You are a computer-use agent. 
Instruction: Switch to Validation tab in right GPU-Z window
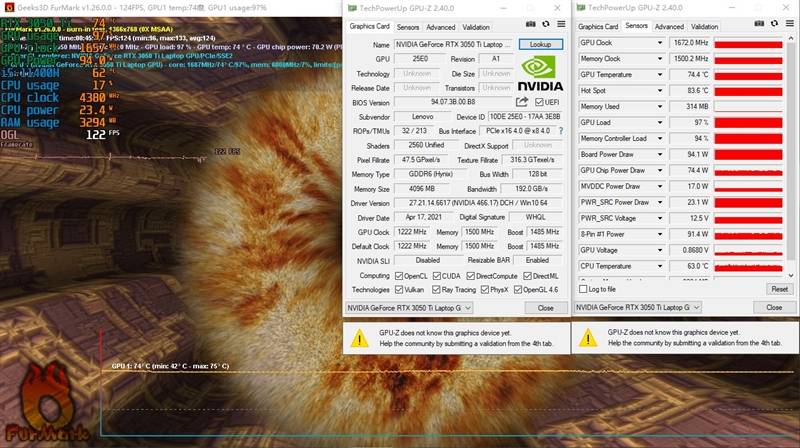tap(704, 27)
